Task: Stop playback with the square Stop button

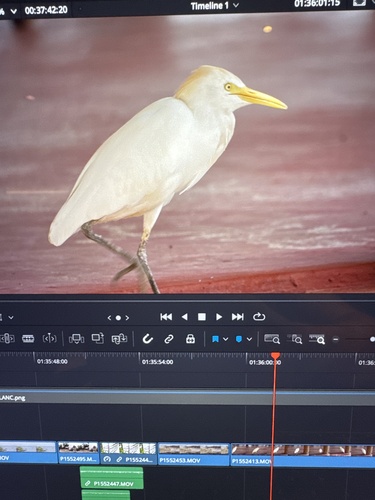Action: (x=202, y=317)
